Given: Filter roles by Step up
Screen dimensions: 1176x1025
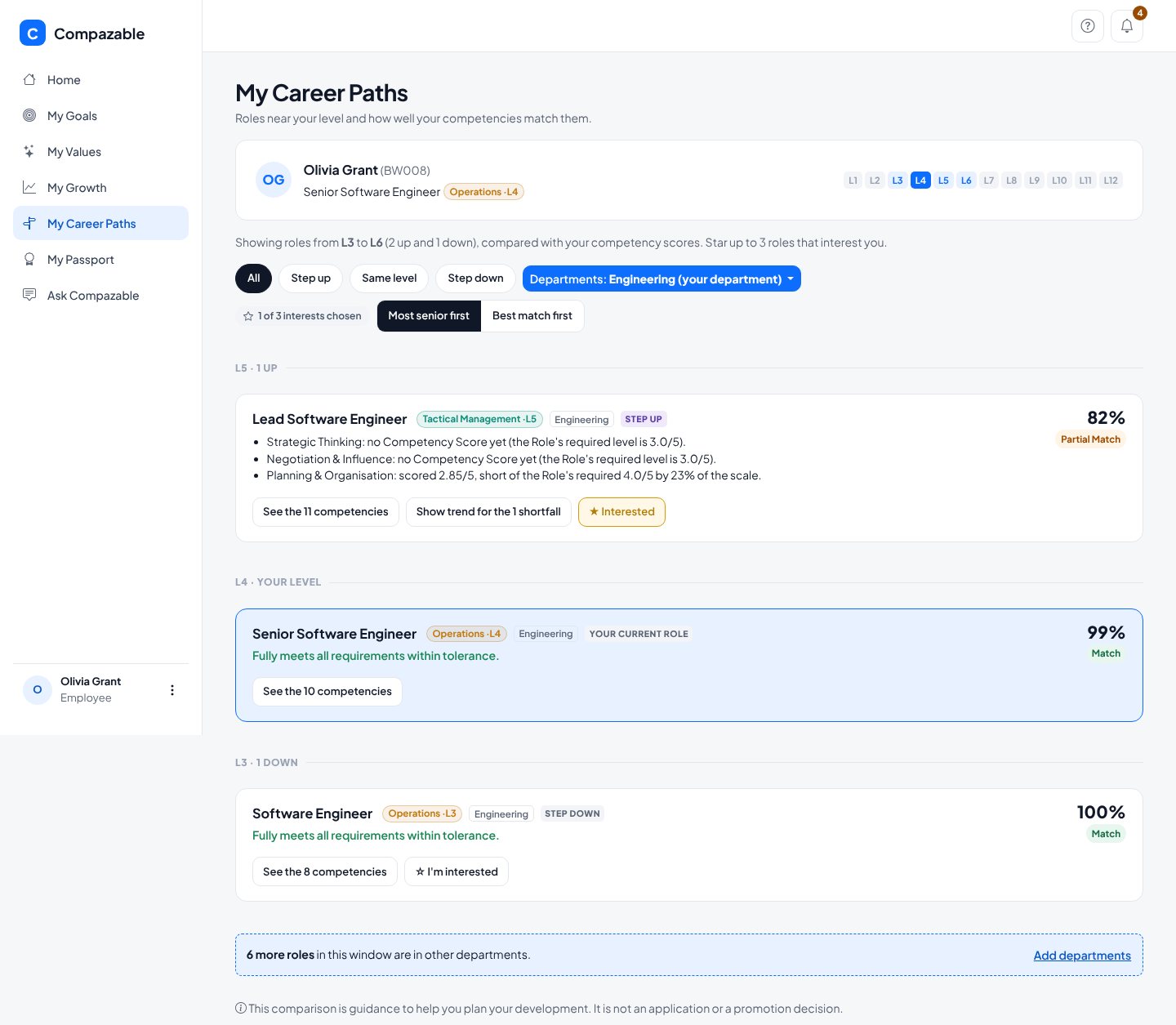Looking at the screenshot, I should pyautogui.click(x=311, y=279).
